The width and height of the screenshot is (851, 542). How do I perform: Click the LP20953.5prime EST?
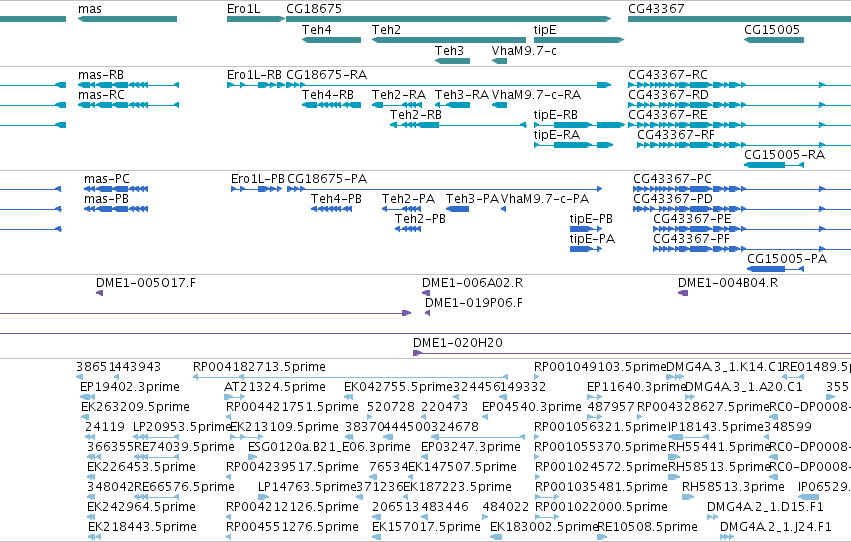pos(156,437)
